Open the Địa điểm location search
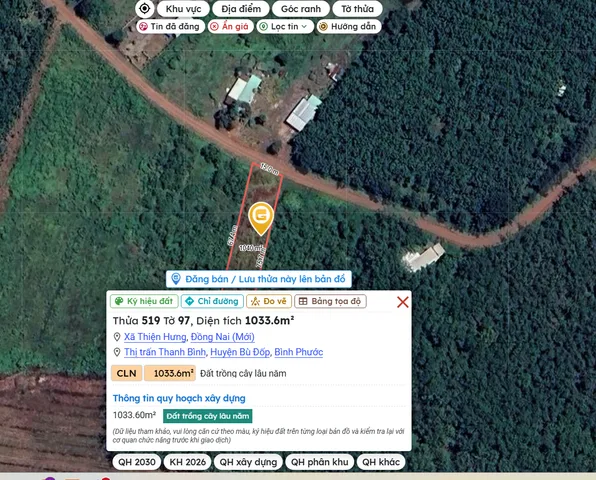The width and height of the screenshot is (596, 480). tap(241, 9)
